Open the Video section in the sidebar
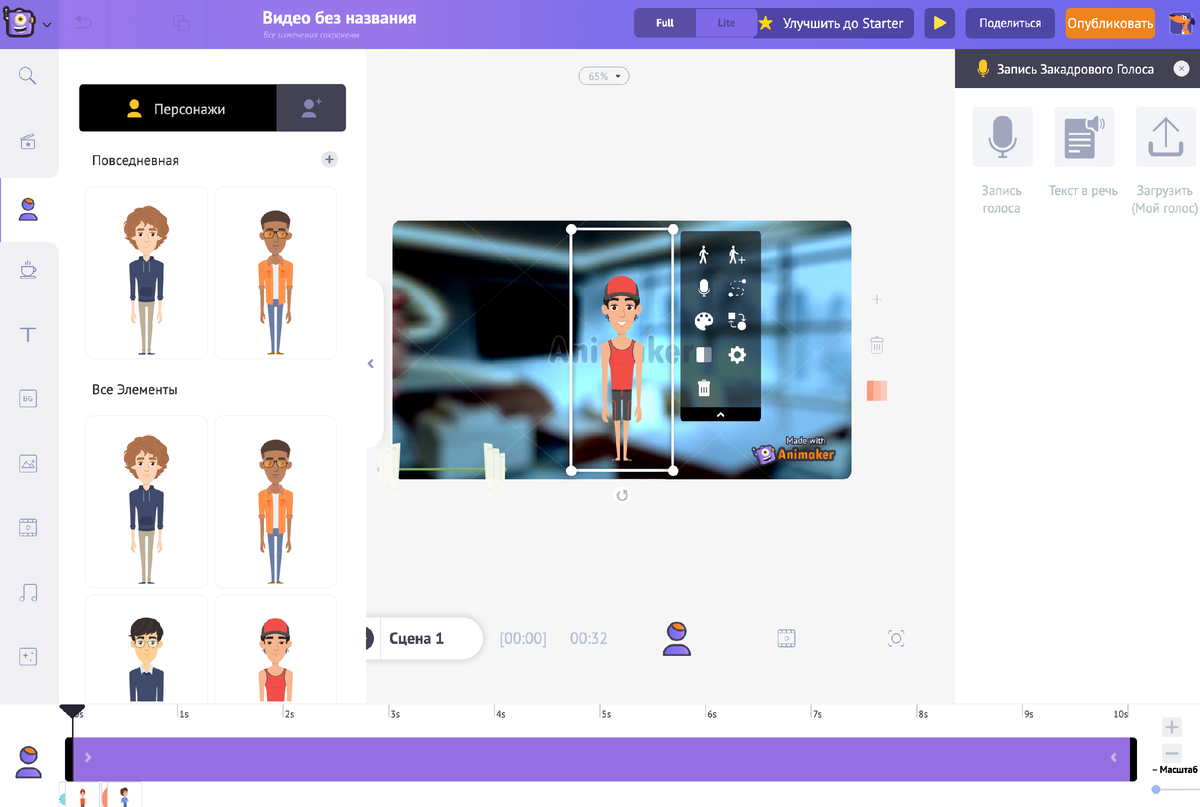Screen dimensions: 1200x807 pyautogui.click(x=28, y=527)
